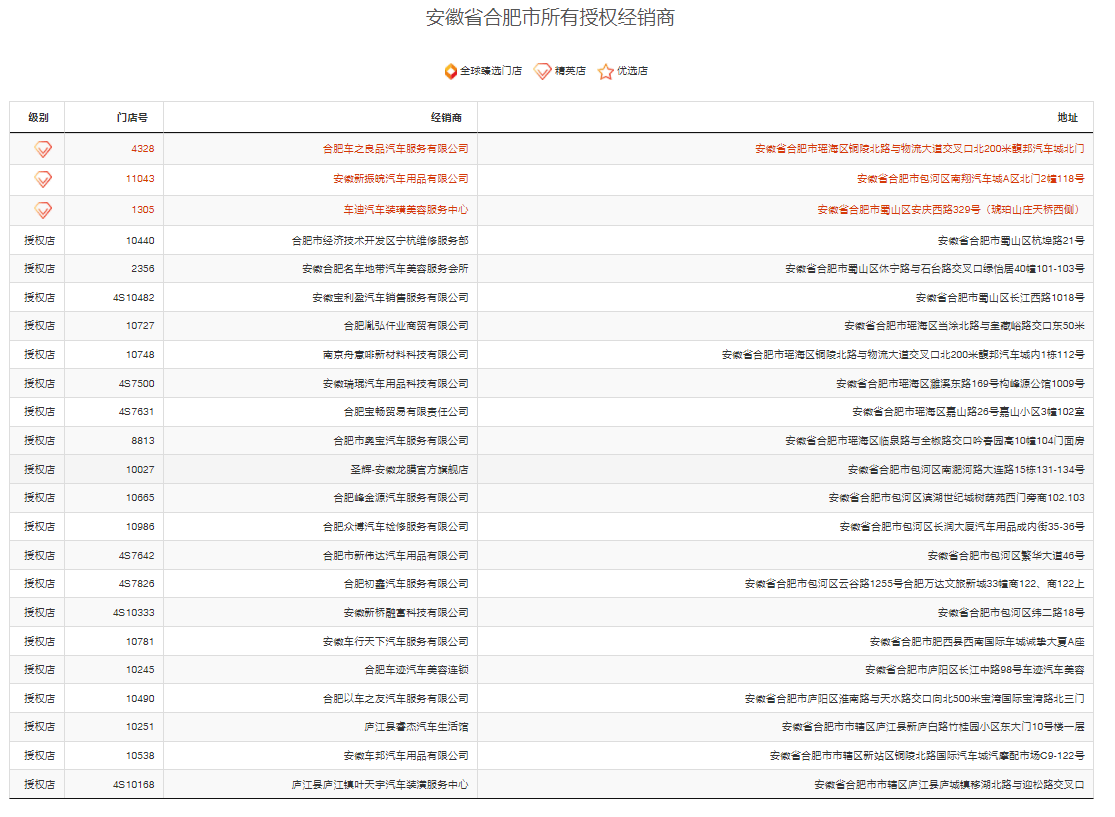The height and width of the screenshot is (817, 1115).
Task: Click diamond badge in store 4328 row
Action: point(43,149)
